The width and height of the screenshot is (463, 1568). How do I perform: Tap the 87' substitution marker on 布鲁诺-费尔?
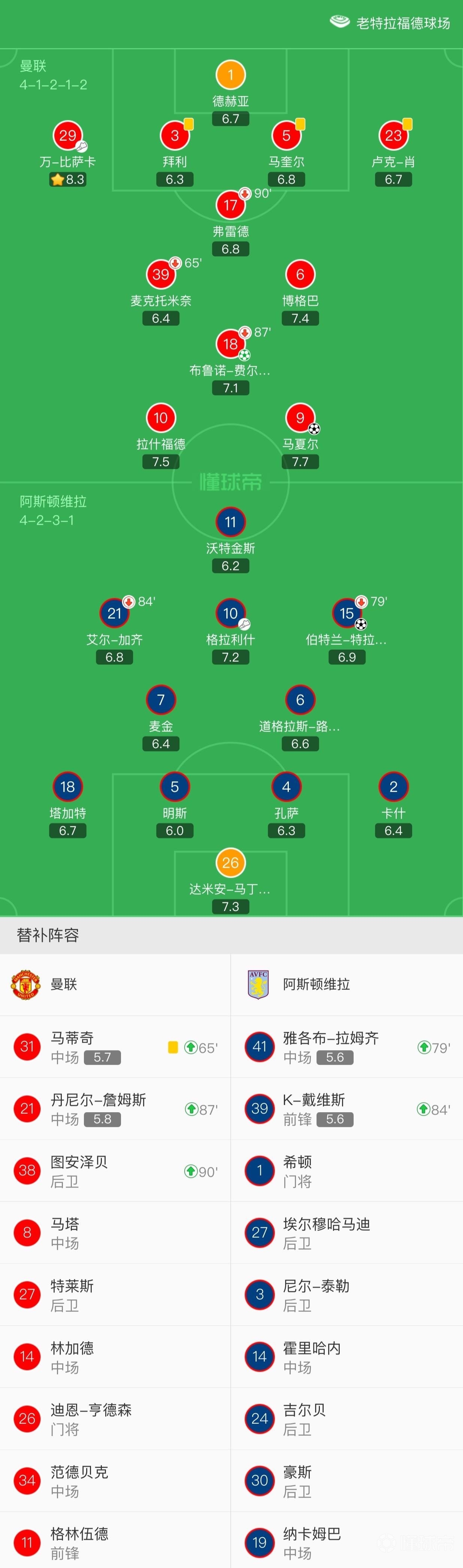click(x=255, y=332)
